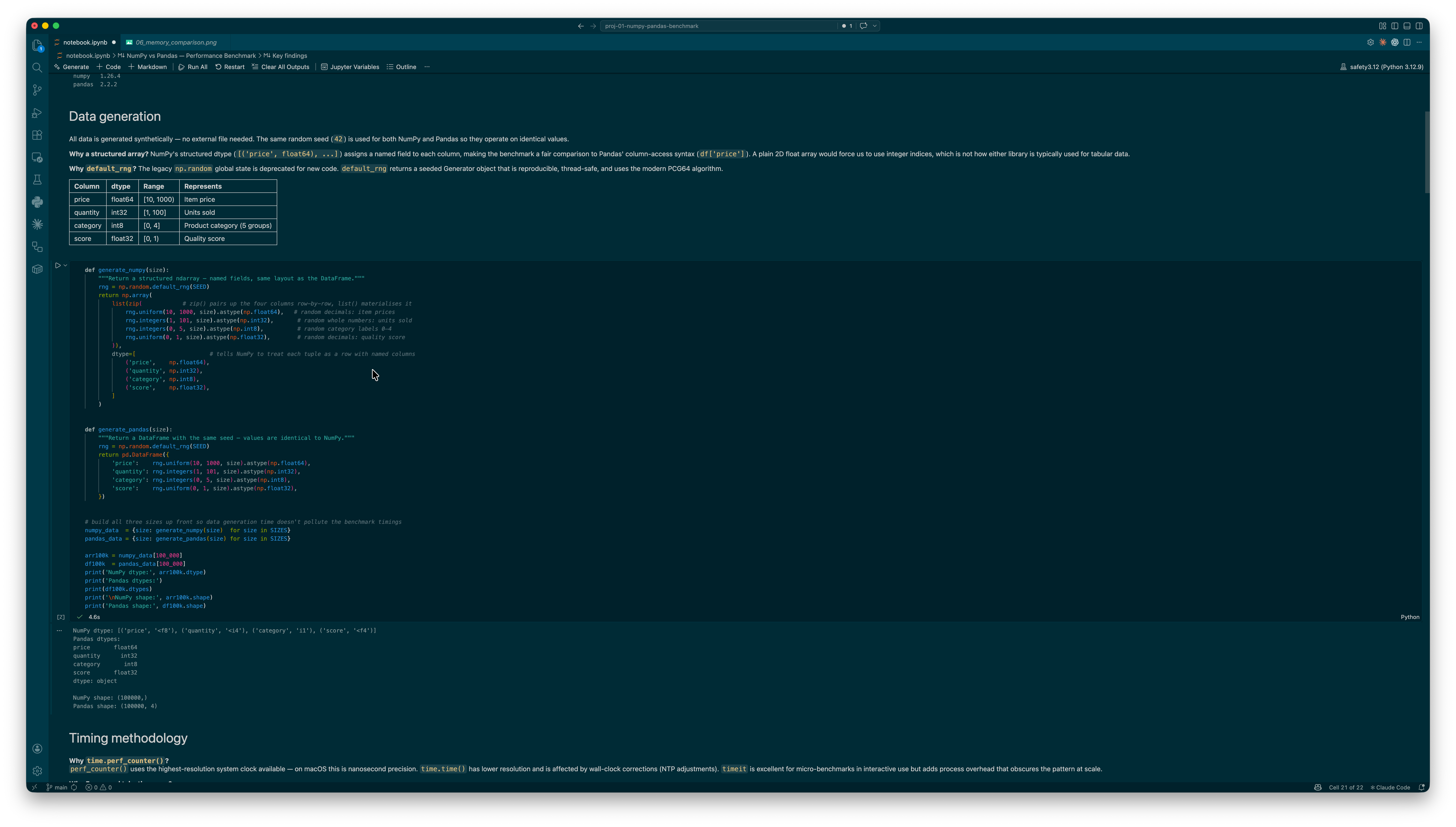The width and height of the screenshot is (1456, 827).
Task: Switch to notebook.ipynb tab
Action: click(x=85, y=43)
